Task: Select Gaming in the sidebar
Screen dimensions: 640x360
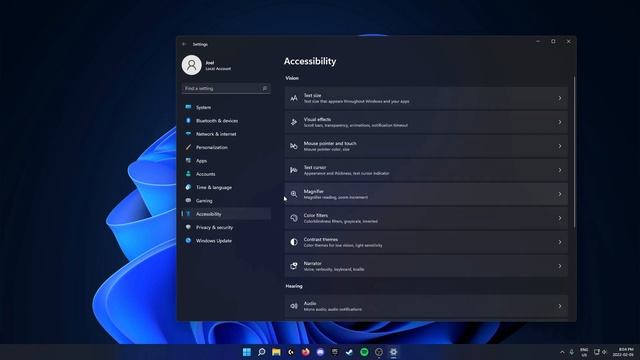Action: click(x=226, y=201)
